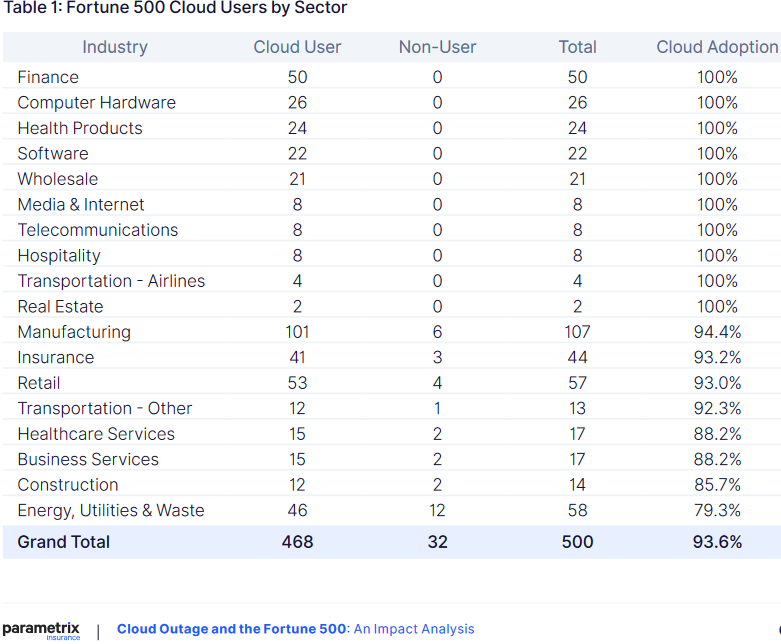Click the Grand Total adoption value 93.6%

point(717,542)
